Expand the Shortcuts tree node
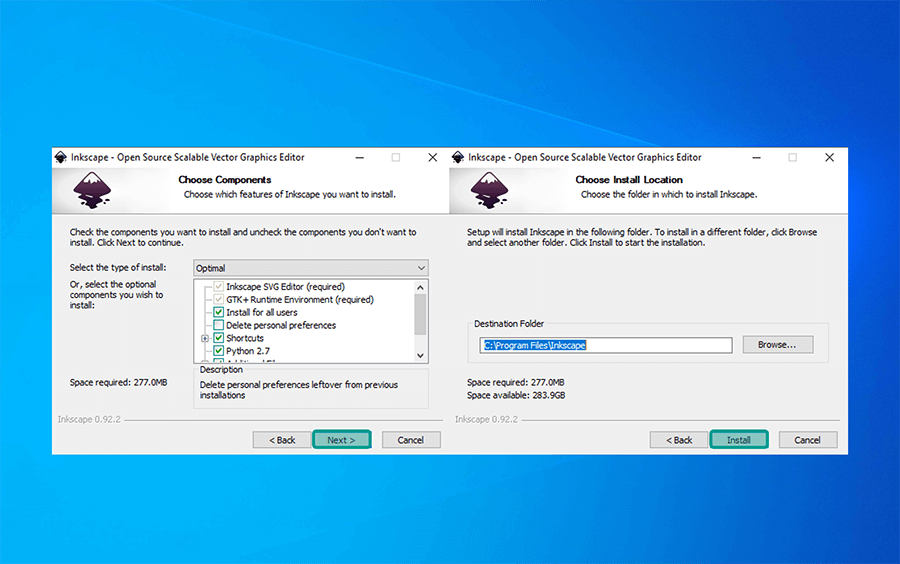This screenshot has width=900, height=564. [205, 339]
